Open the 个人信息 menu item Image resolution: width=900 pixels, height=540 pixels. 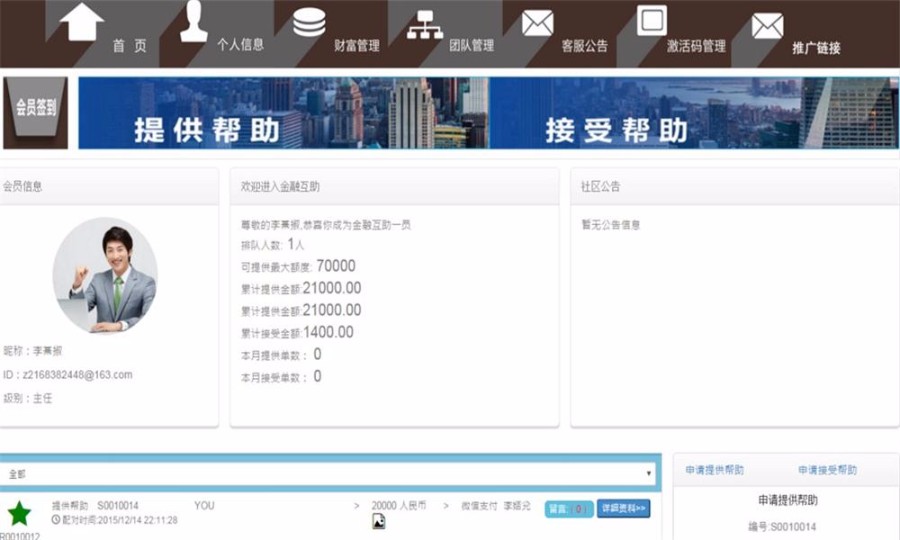240,44
